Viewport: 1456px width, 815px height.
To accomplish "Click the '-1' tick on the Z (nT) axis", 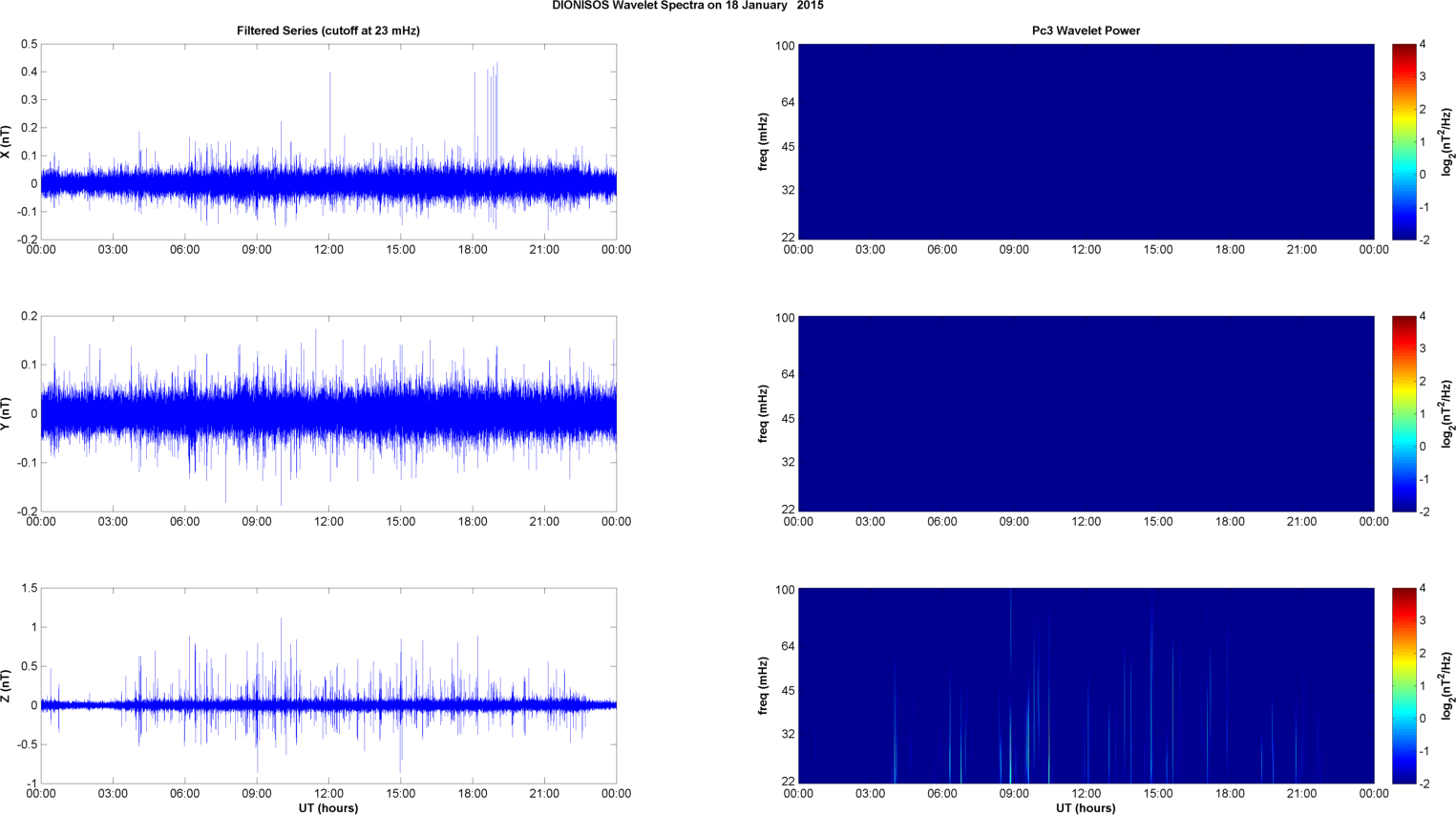I will tap(32, 784).
